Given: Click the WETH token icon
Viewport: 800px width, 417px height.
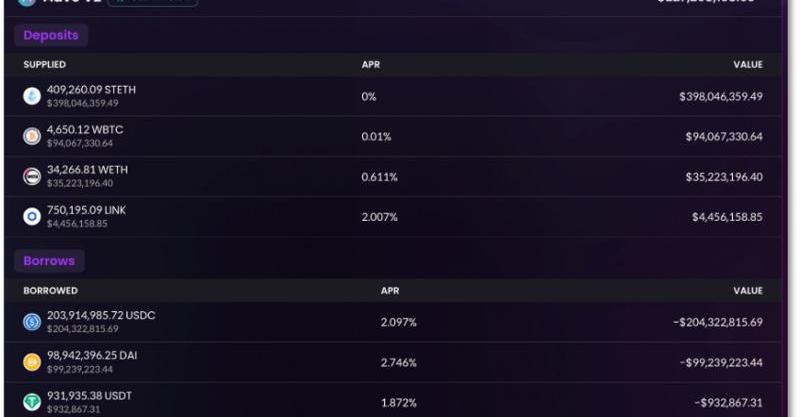Looking at the screenshot, I should [x=32, y=176].
